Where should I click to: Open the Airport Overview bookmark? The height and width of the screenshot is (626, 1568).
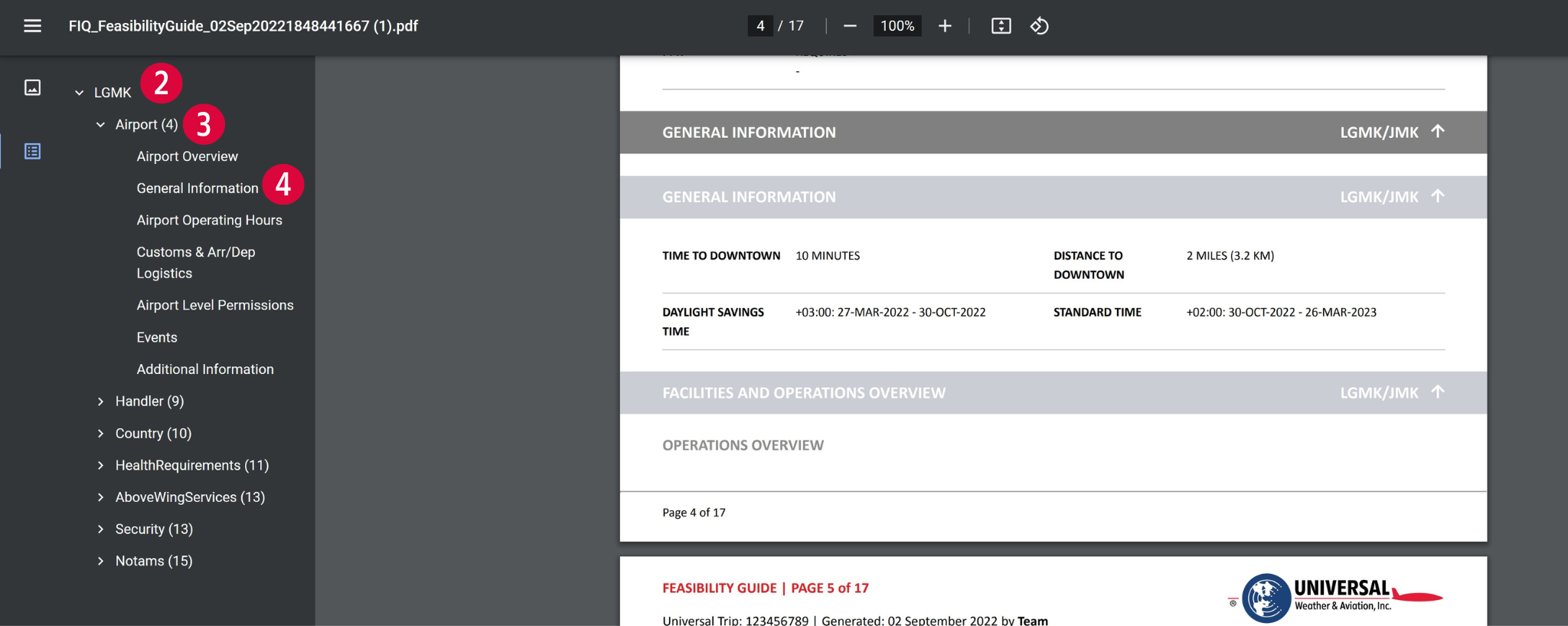pos(187,156)
